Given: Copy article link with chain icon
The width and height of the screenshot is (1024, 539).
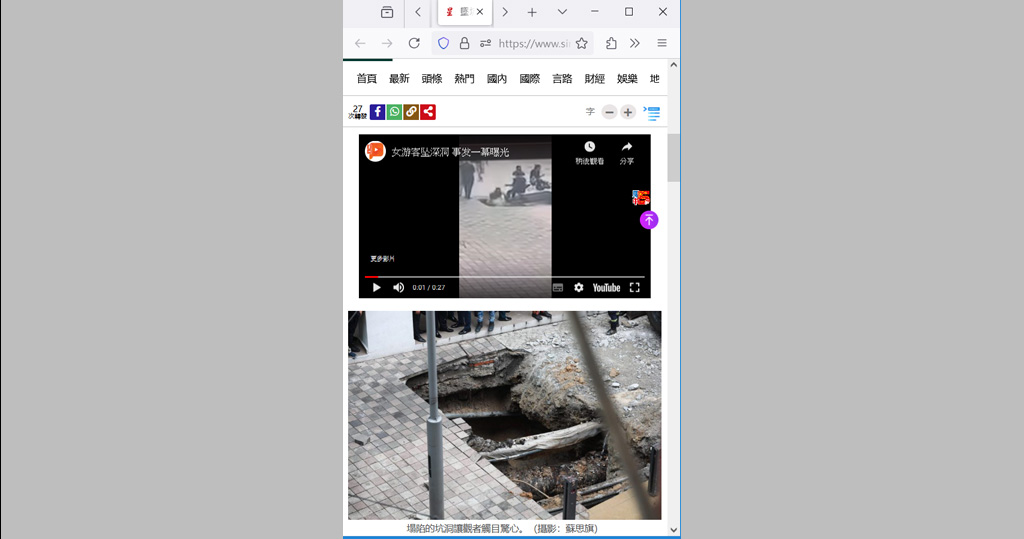Looking at the screenshot, I should (x=411, y=112).
